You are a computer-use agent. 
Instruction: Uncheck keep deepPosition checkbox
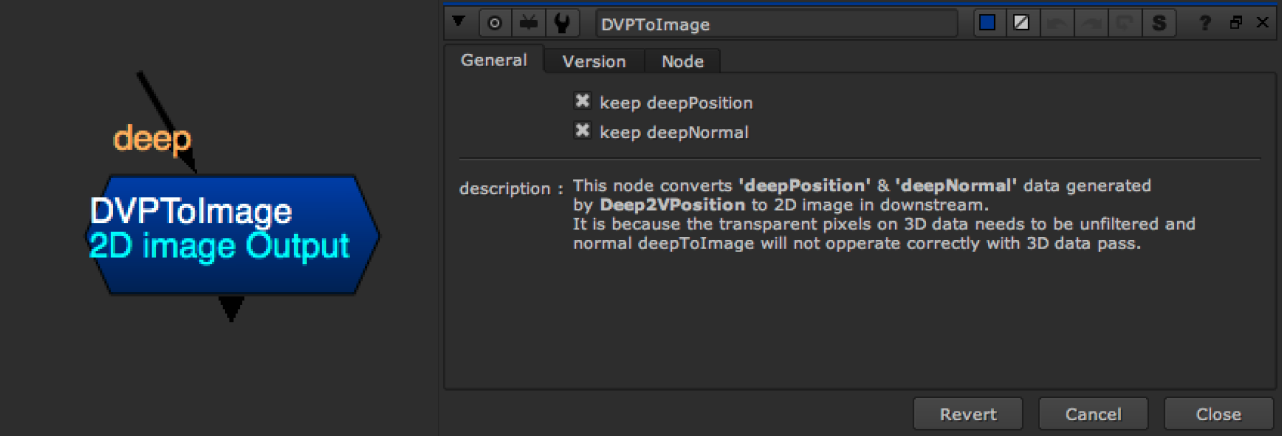(x=581, y=101)
